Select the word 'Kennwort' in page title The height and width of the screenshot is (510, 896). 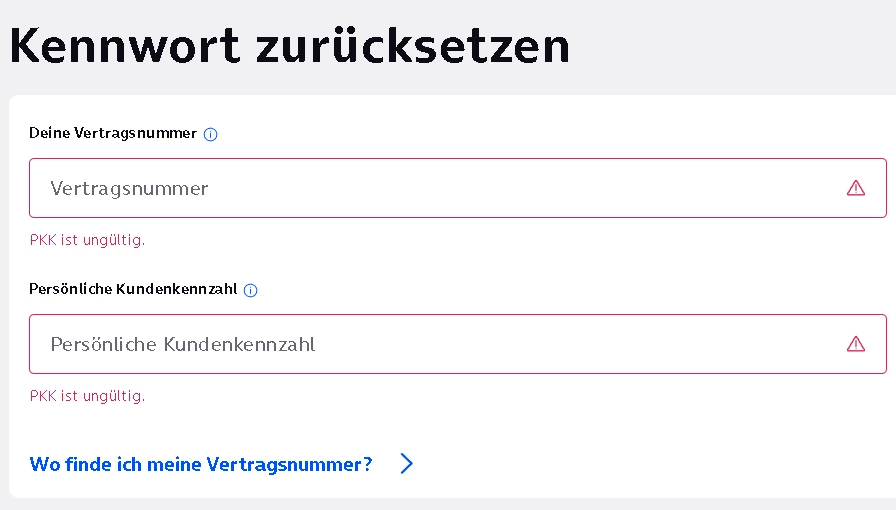point(125,46)
